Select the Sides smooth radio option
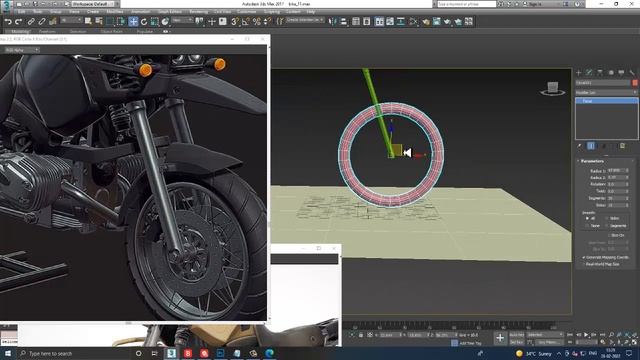The image size is (640, 360). coord(607,218)
